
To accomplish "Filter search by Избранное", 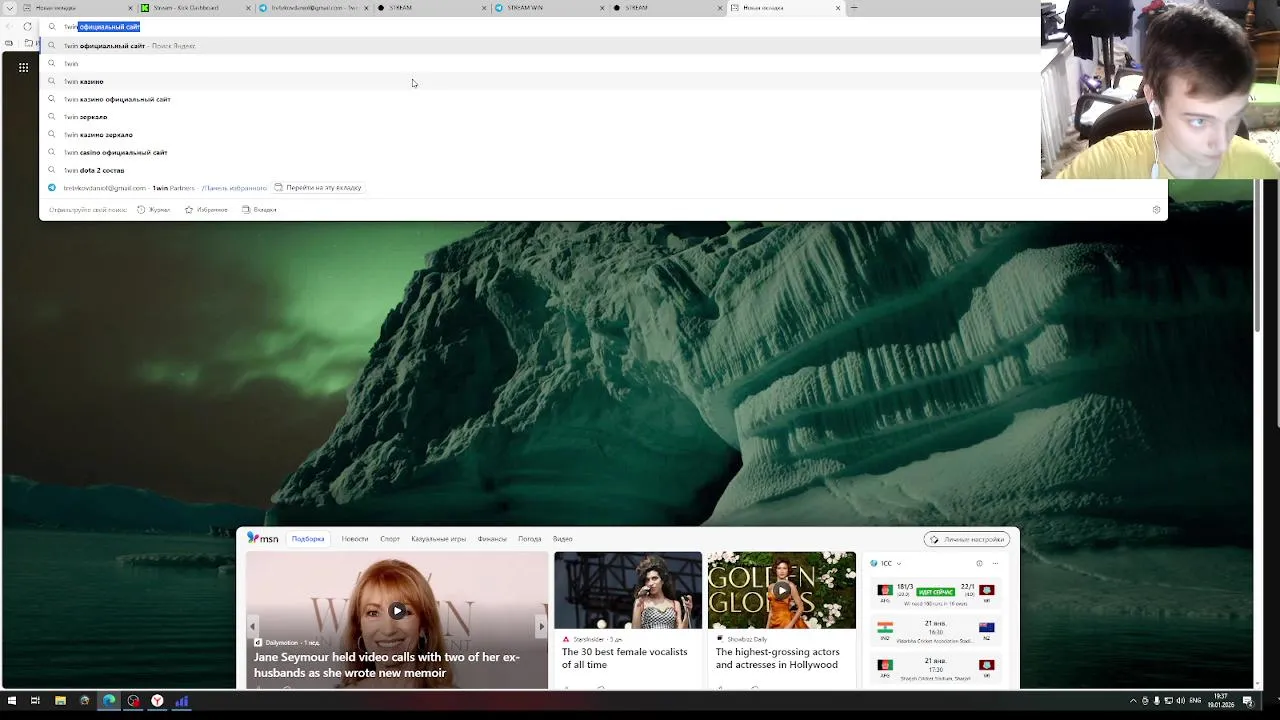I will click(x=206, y=210).
